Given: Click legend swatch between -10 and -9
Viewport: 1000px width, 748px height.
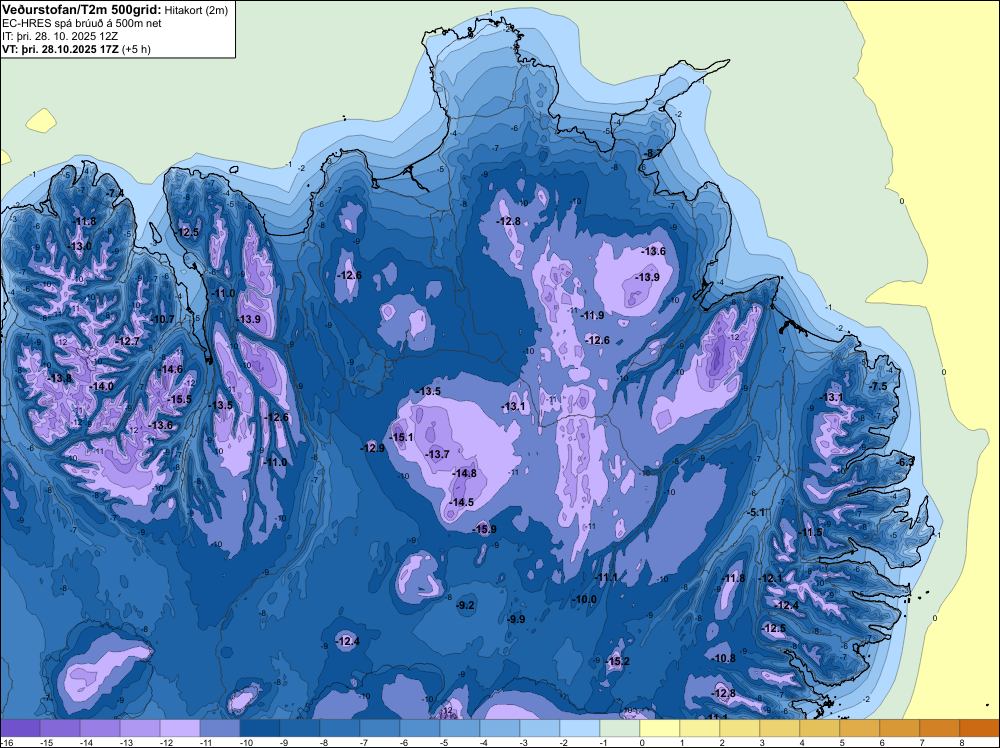Looking at the screenshot, I should (260, 728).
